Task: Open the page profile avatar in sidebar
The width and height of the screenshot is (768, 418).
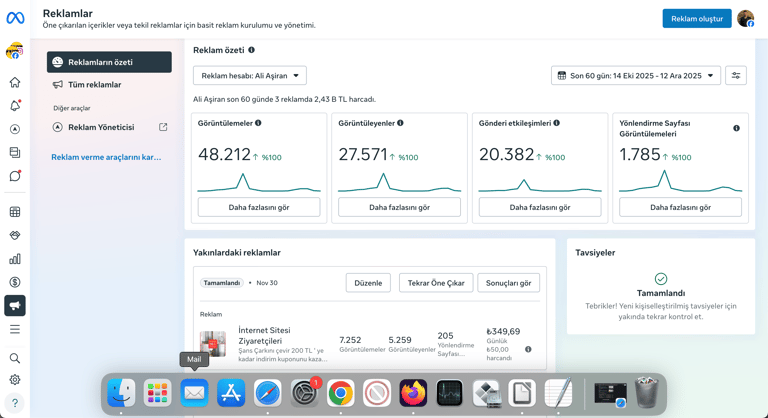Action: coord(15,51)
